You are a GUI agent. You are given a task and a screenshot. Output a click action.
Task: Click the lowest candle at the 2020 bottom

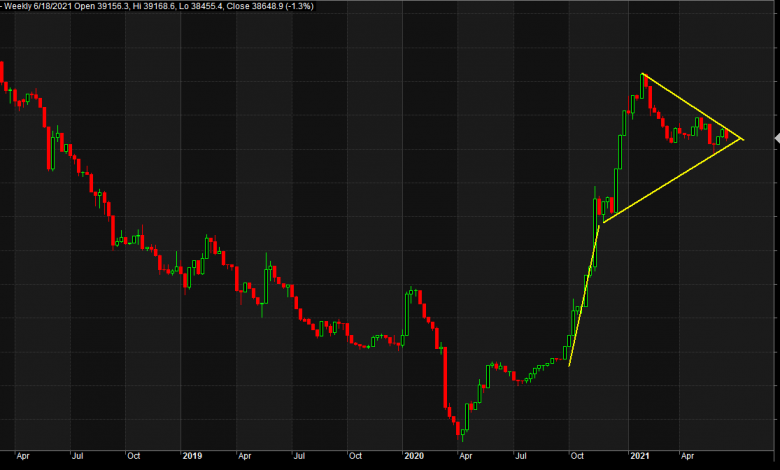click(461, 430)
